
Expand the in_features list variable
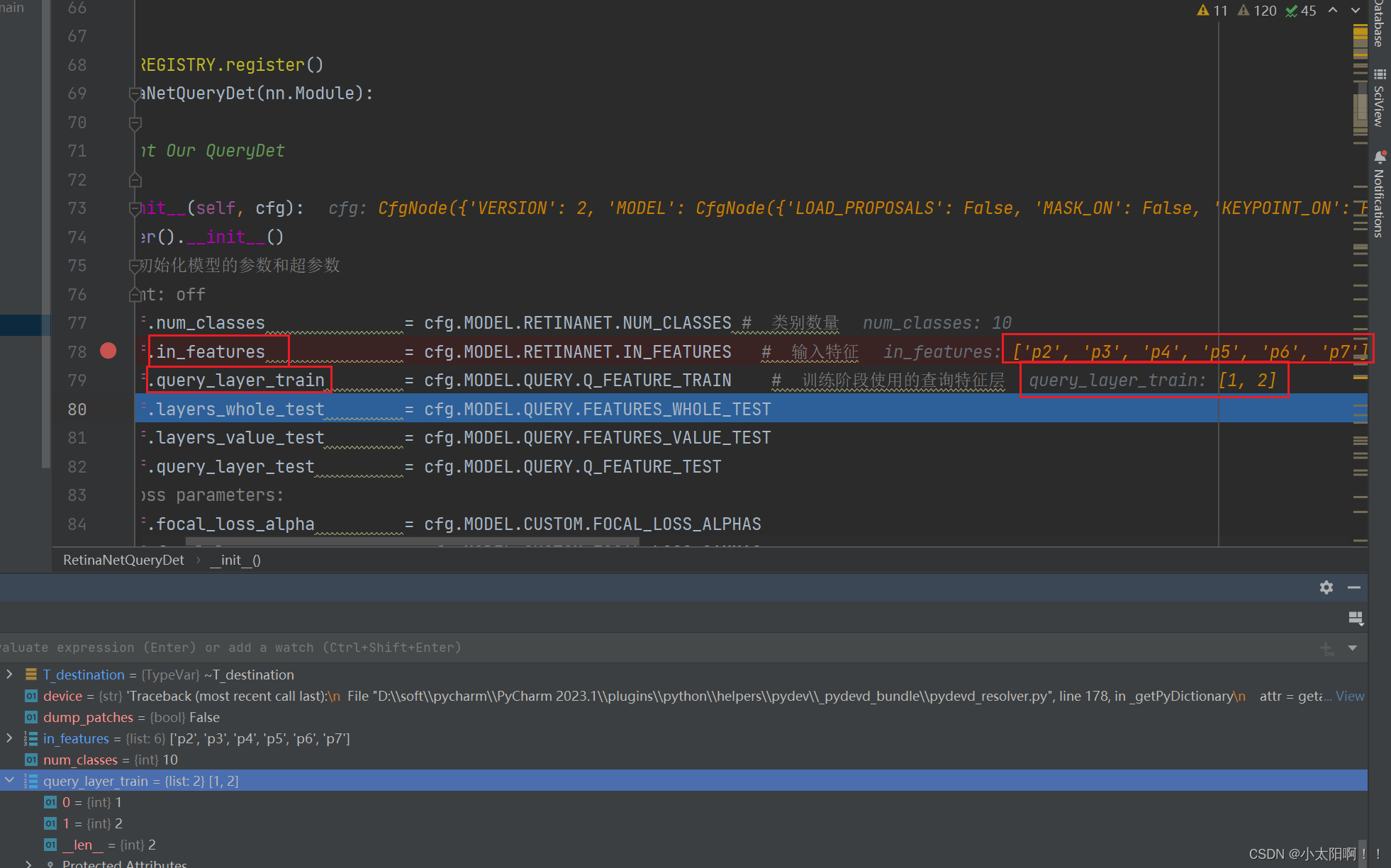tap(9, 738)
